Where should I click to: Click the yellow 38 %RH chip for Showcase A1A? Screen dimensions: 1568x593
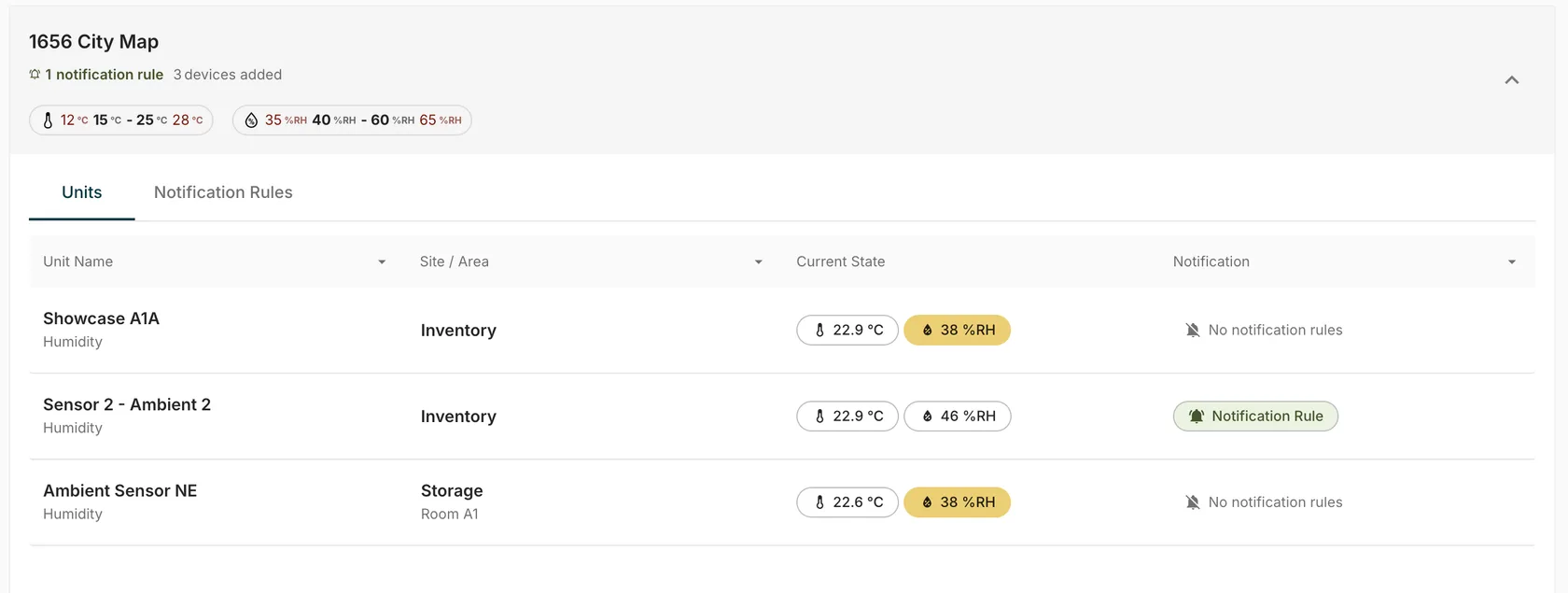pyautogui.click(x=957, y=330)
